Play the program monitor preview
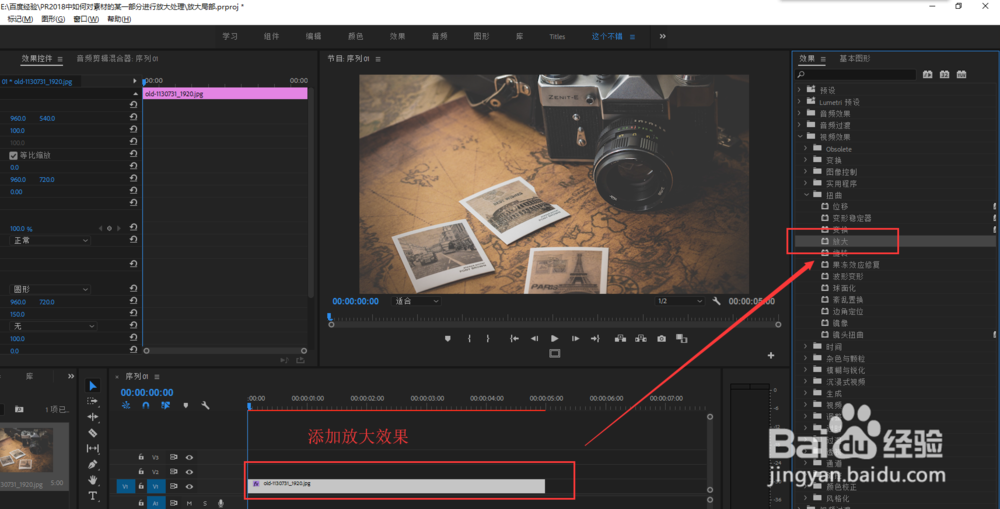The width and height of the screenshot is (1000, 509). pos(555,339)
